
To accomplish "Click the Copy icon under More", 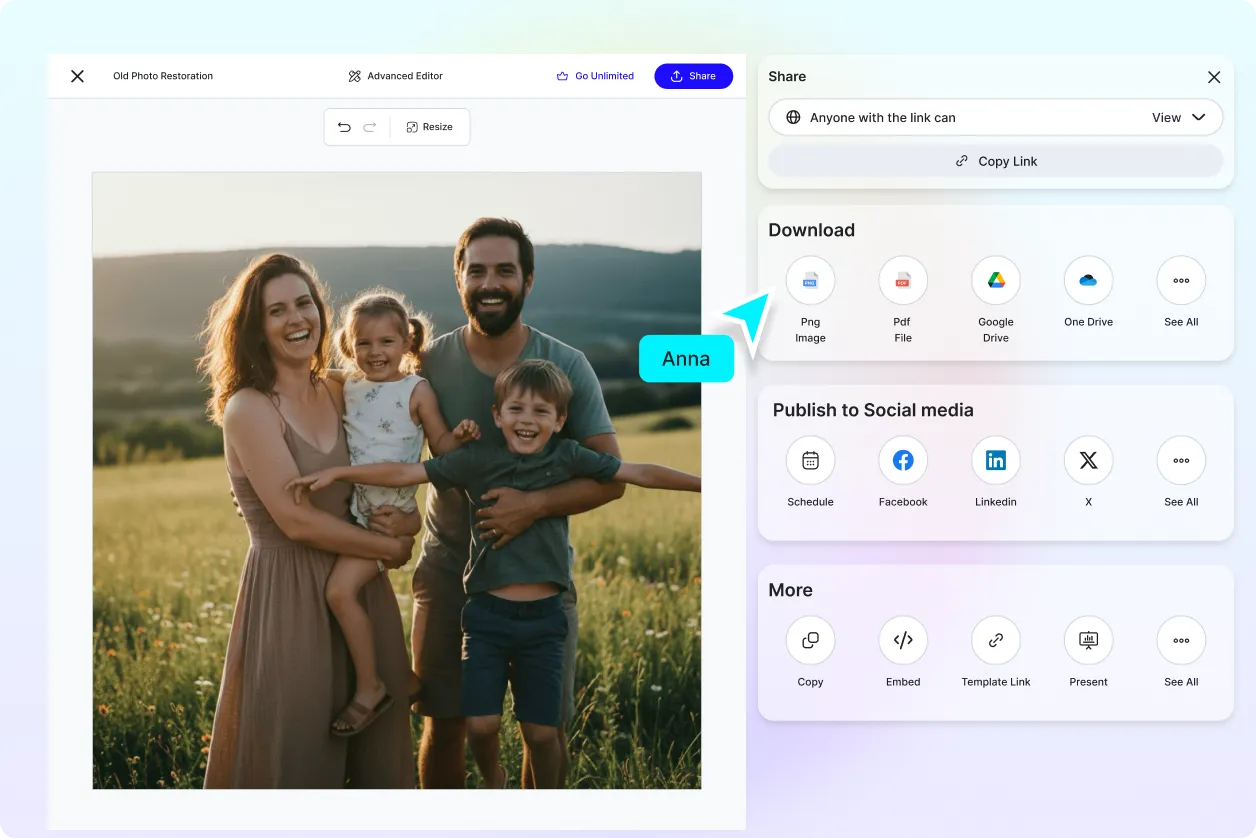I will (810, 641).
